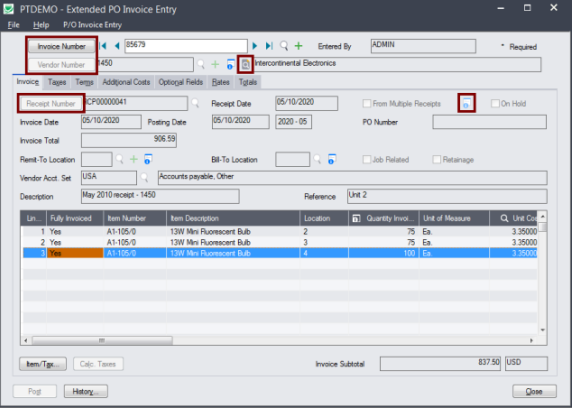Switch to Rates tab
Image resolution: width=573 pixels, height=409 pixels.
(x=221, y=82)
